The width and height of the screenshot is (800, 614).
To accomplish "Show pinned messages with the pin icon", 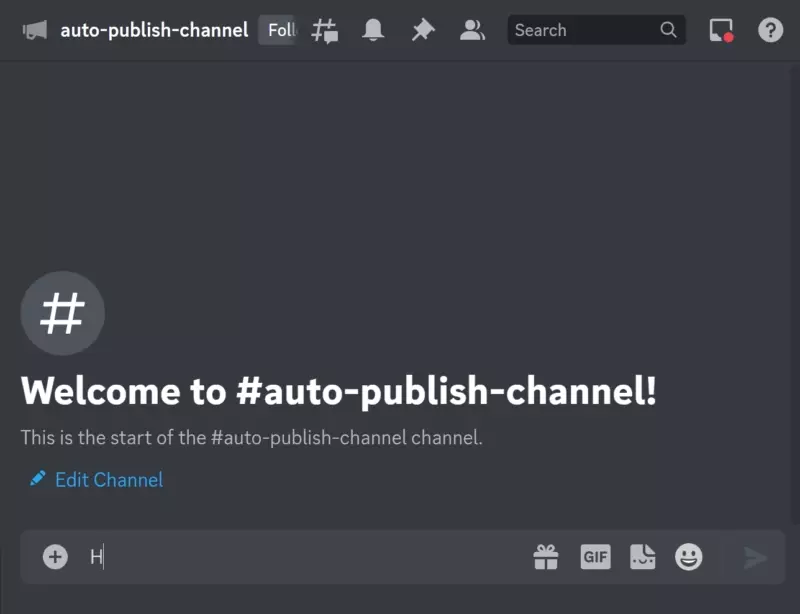I will (x=423, y=30).
